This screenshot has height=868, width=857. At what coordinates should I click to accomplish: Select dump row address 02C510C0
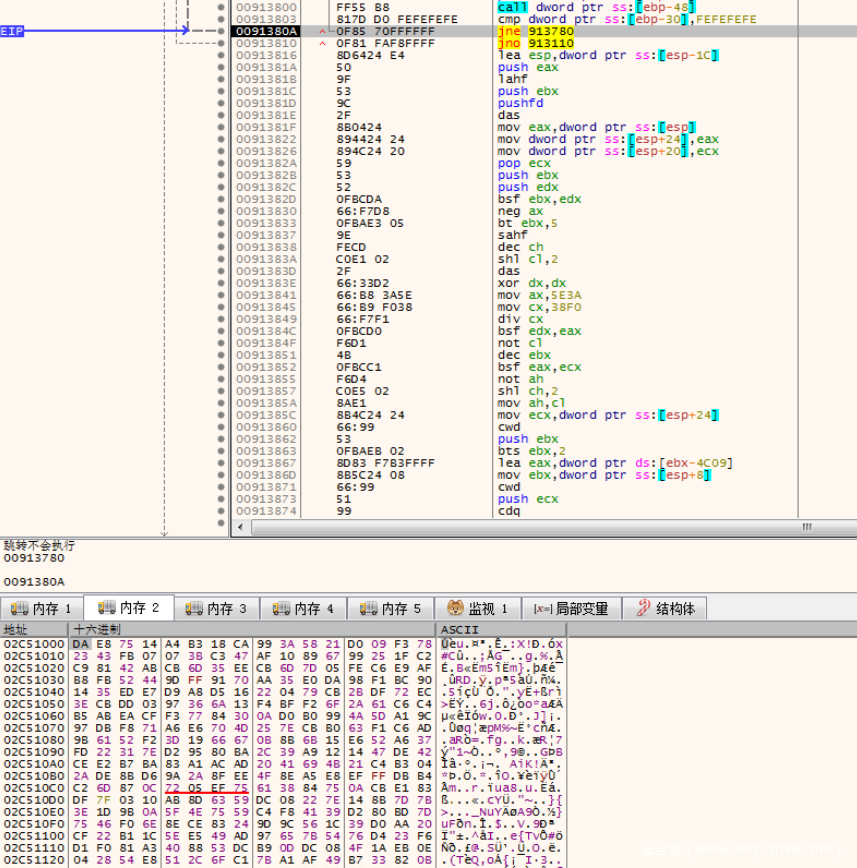[33, 789]
